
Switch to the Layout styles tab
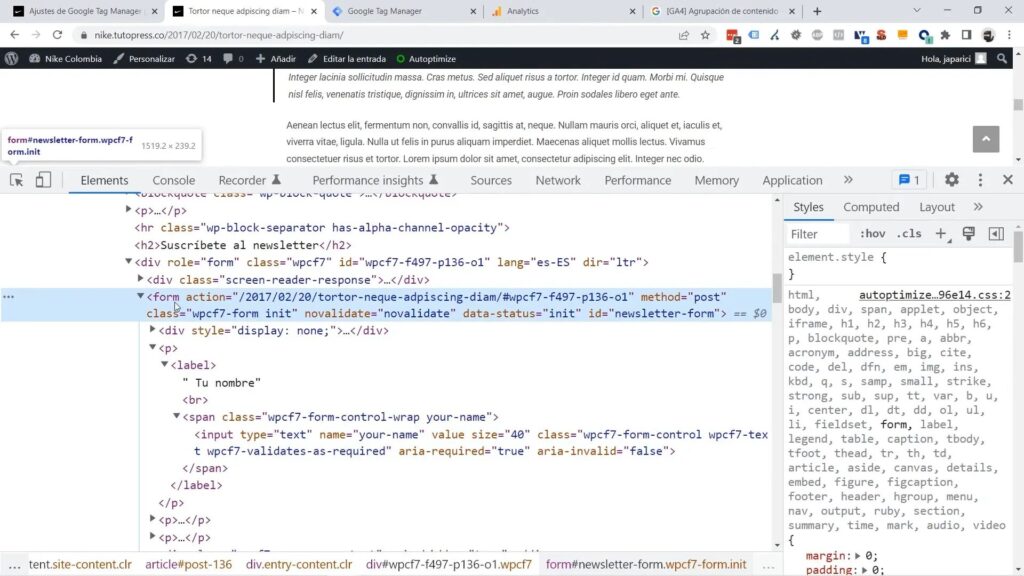pos(936,207)
